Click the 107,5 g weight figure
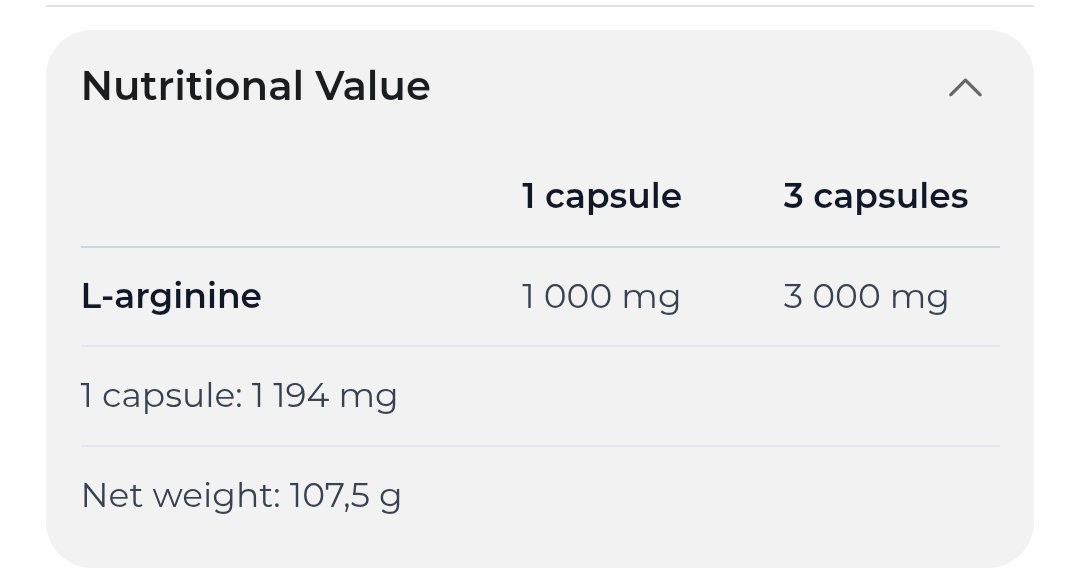Screen dimensions: 1080x584 (345, 495)
